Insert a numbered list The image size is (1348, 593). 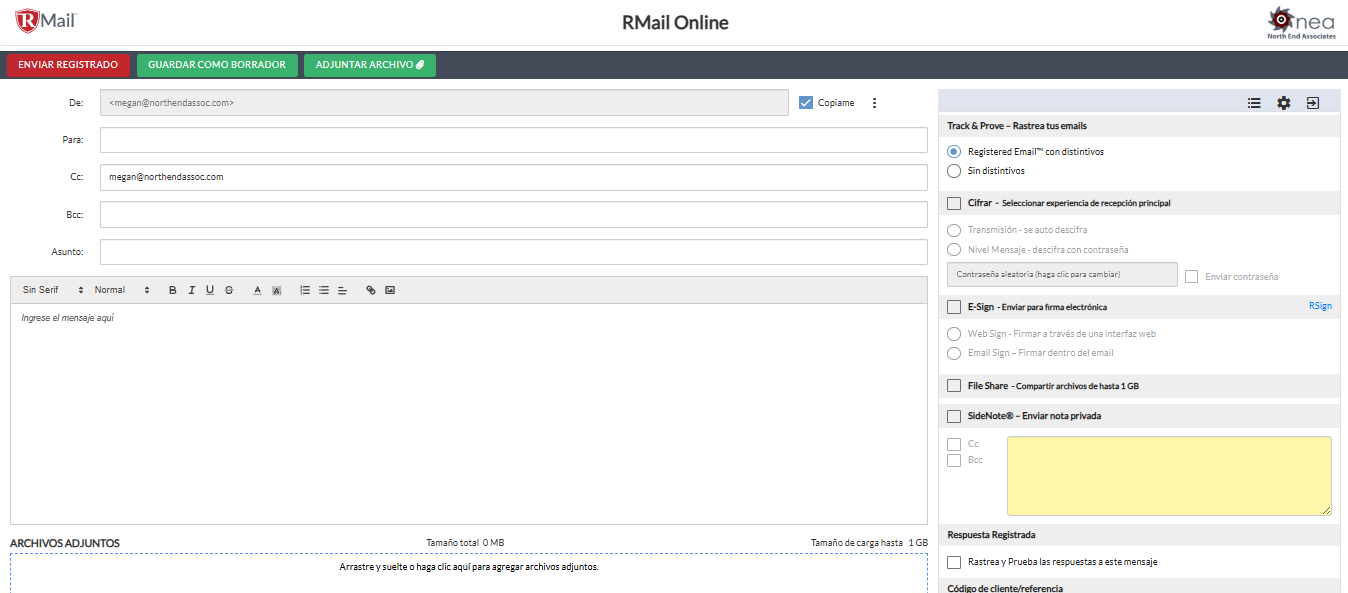305,290
